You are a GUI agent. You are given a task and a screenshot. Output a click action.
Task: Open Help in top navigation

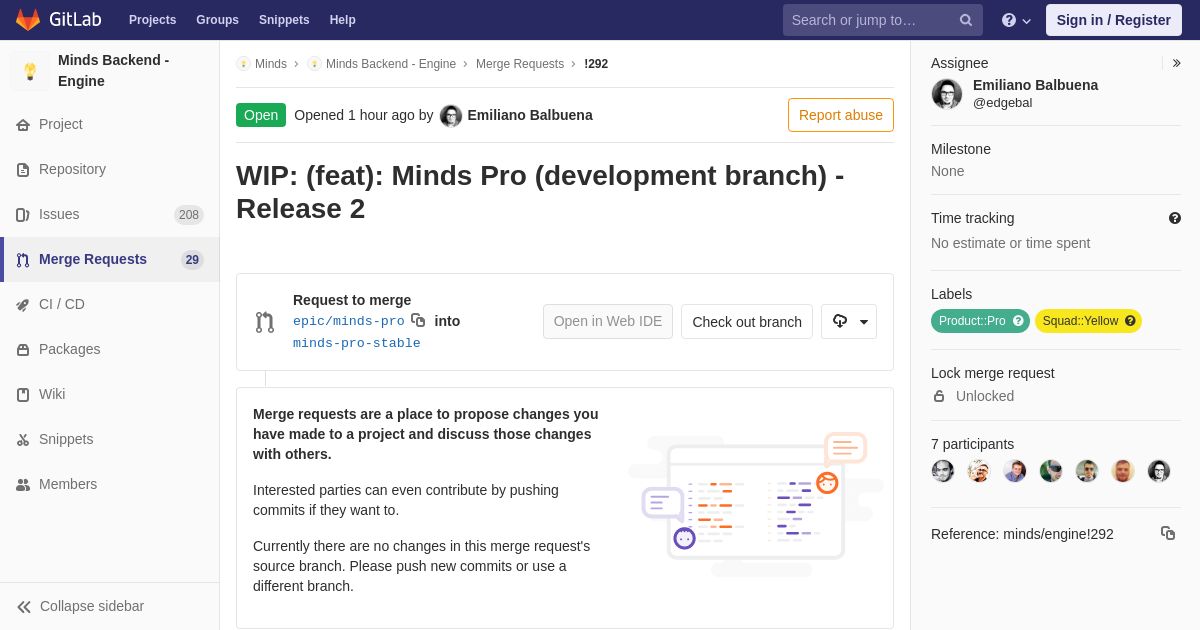[343, 20]
